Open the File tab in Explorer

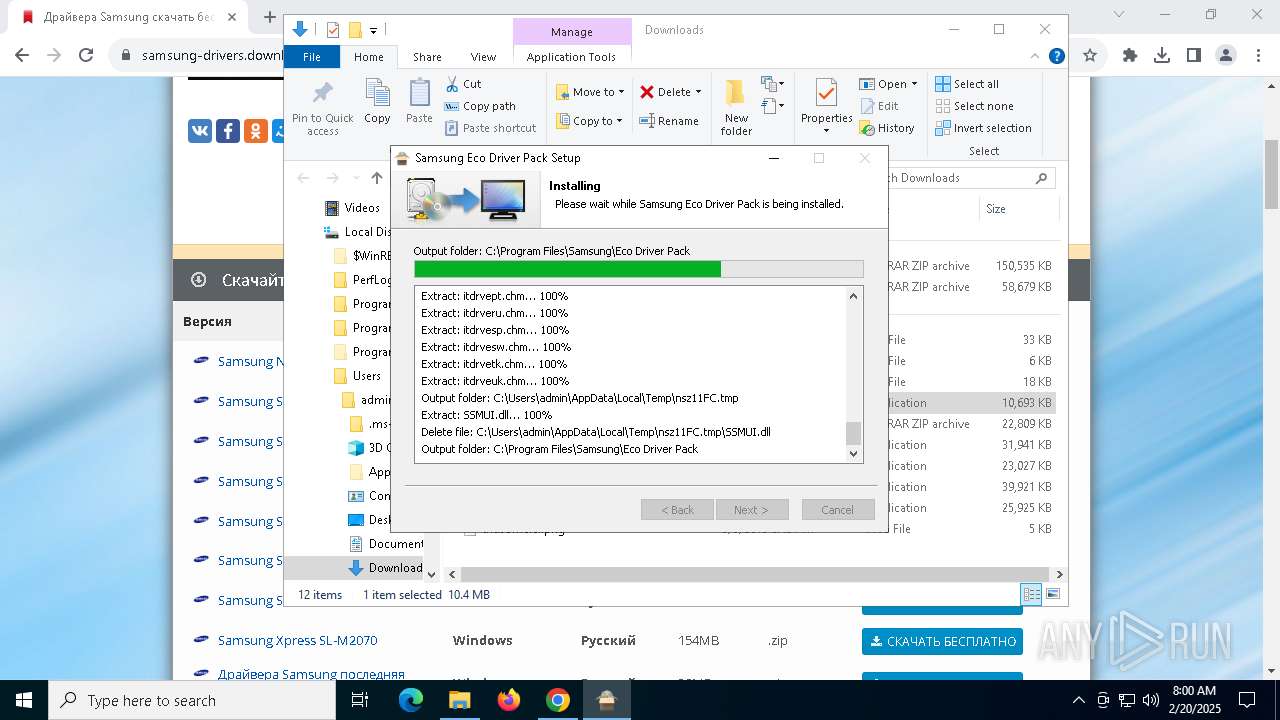tap(312, 57)
